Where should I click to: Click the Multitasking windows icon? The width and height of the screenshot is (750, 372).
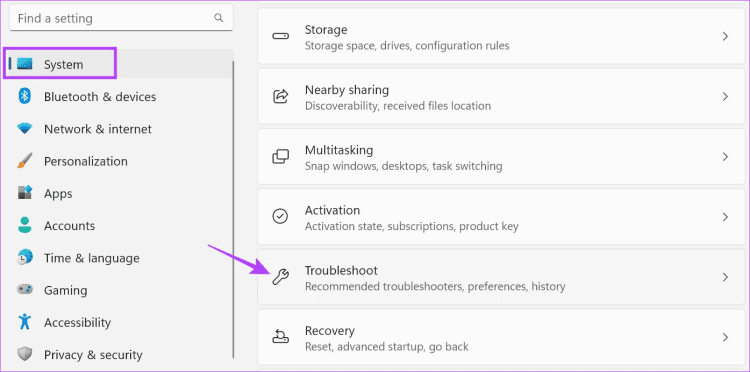point(280,157)
